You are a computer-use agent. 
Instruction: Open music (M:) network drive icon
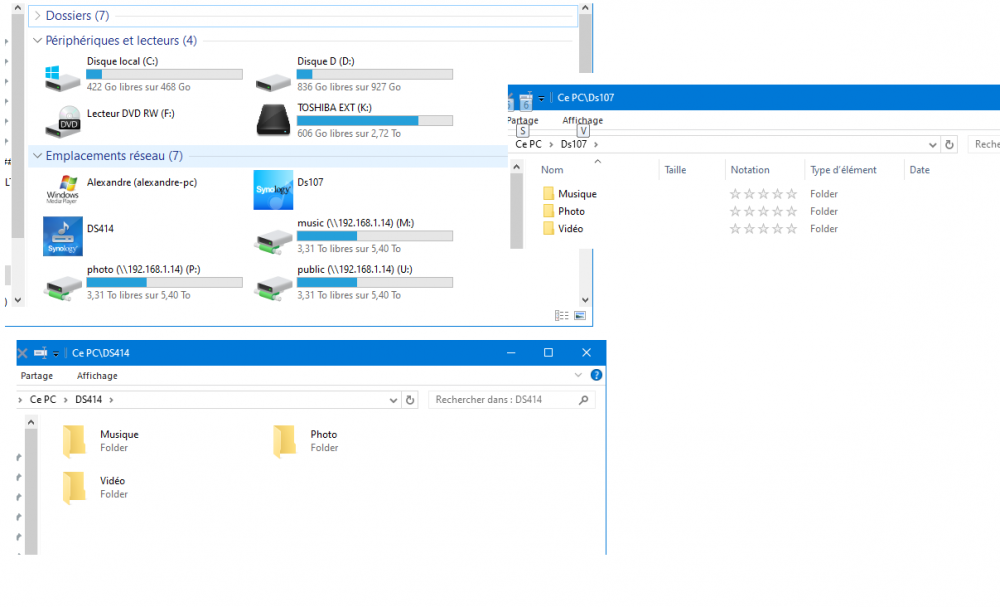[273, 239]
